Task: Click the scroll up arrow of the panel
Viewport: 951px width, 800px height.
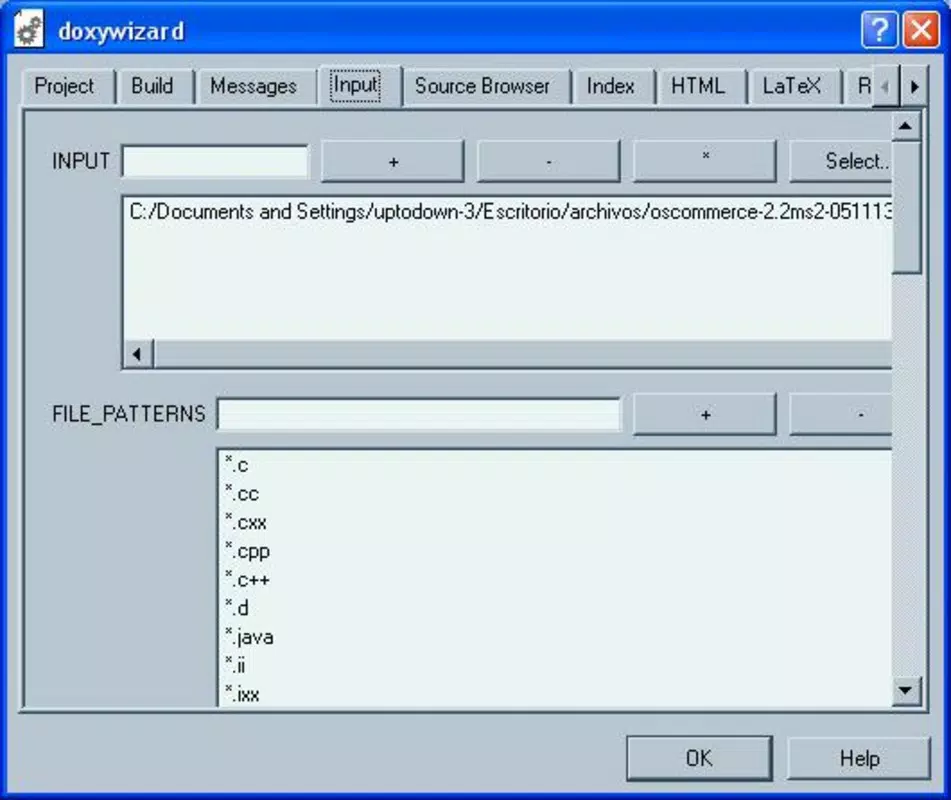Action: [906, 126]
